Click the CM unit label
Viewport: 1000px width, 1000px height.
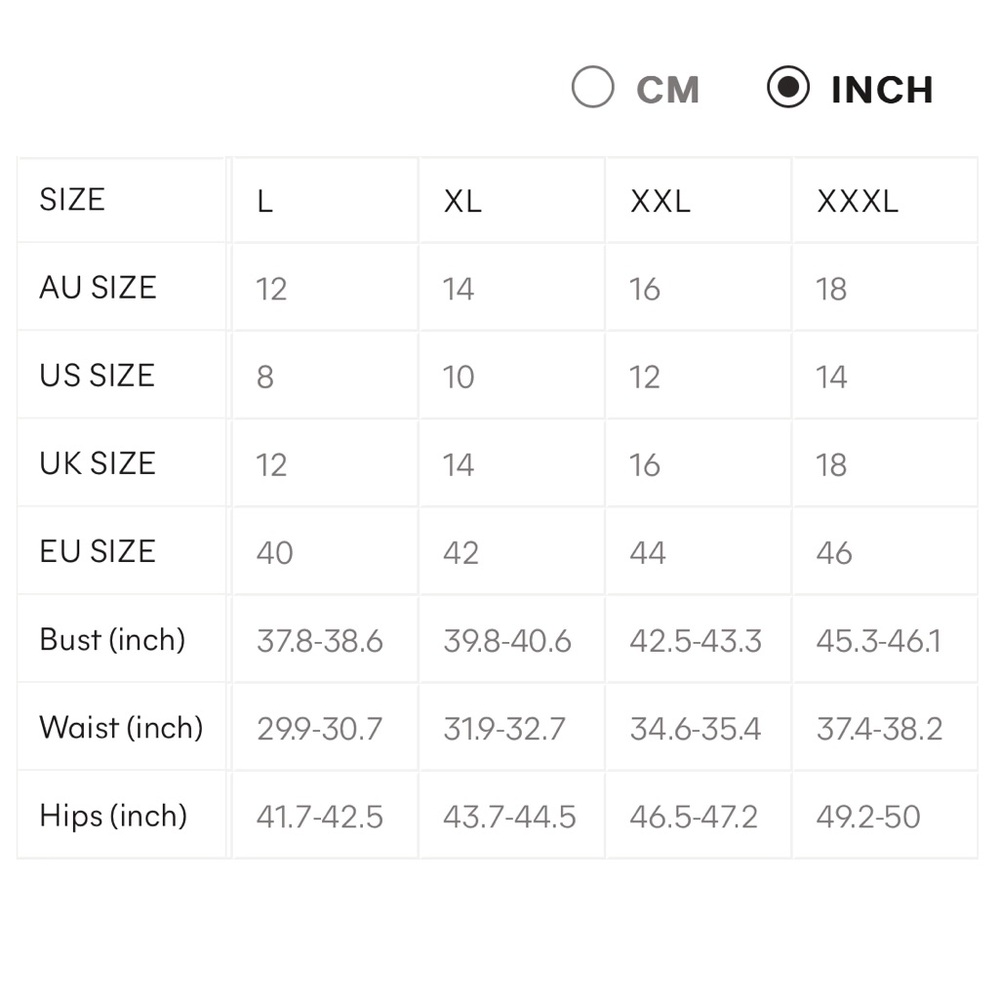668,89
